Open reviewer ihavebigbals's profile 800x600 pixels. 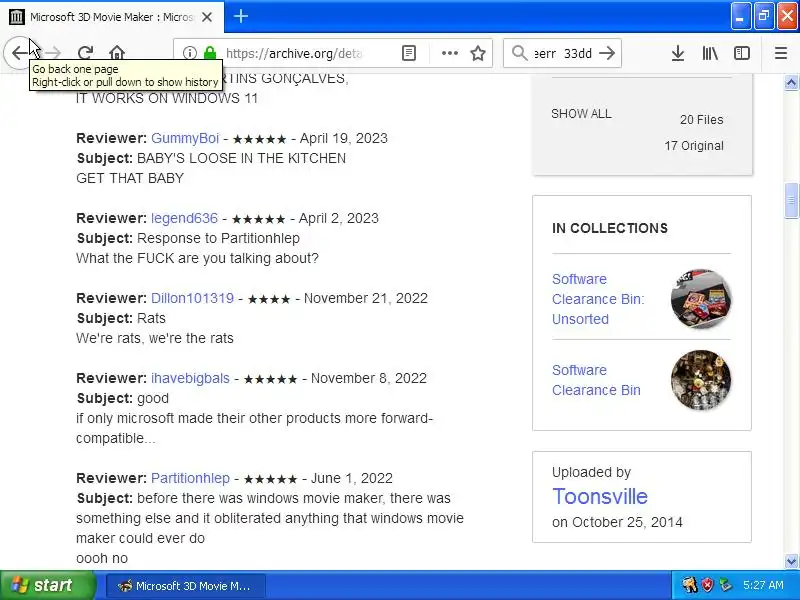point(190,378)
